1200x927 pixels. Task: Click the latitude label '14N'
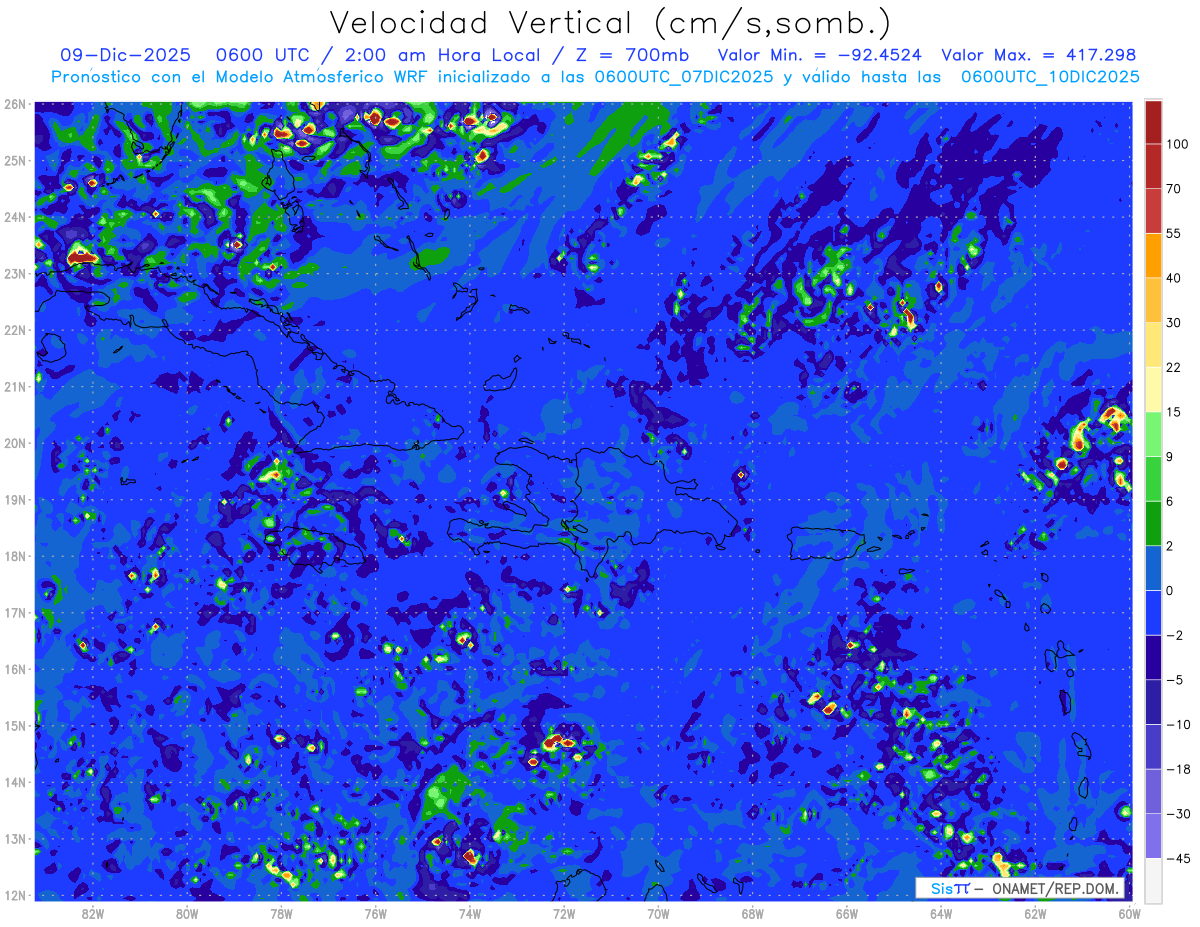15,782
